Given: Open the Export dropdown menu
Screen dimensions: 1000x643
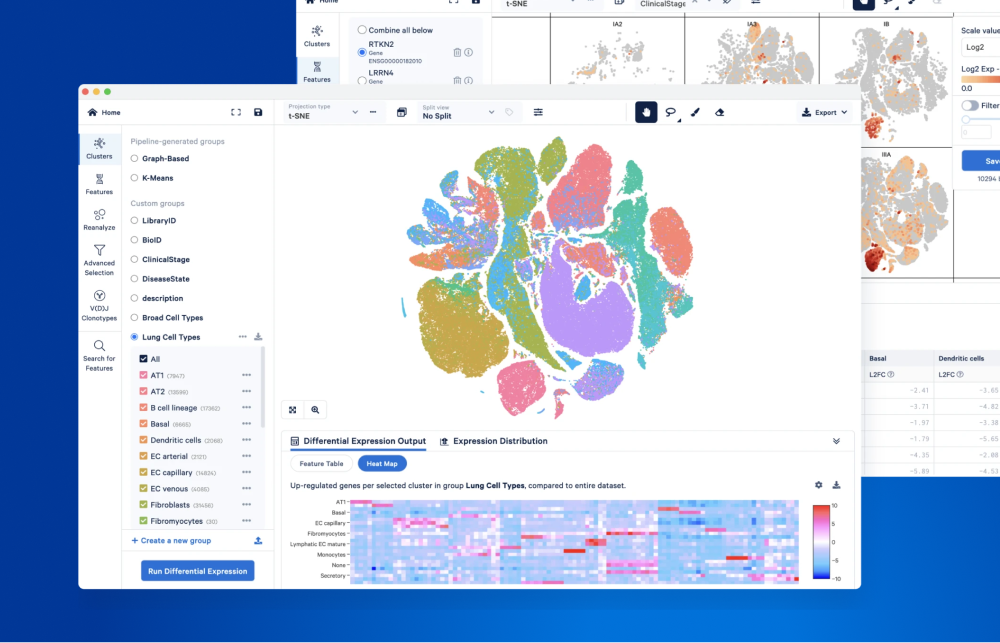Looking at the screenshot, I should (x=825, y=112).
